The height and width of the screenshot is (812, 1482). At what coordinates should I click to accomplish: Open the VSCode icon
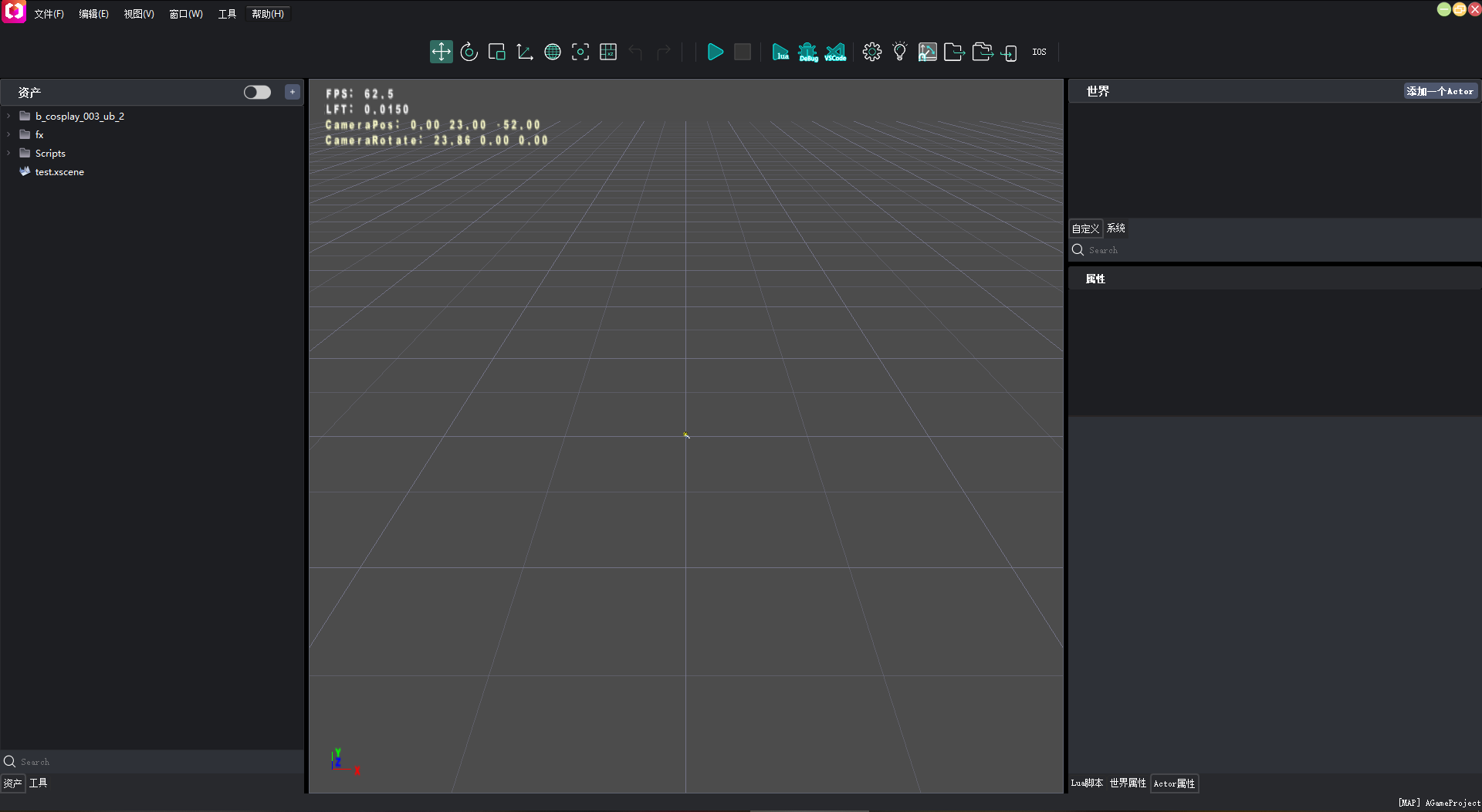click(x=835, y=52)
